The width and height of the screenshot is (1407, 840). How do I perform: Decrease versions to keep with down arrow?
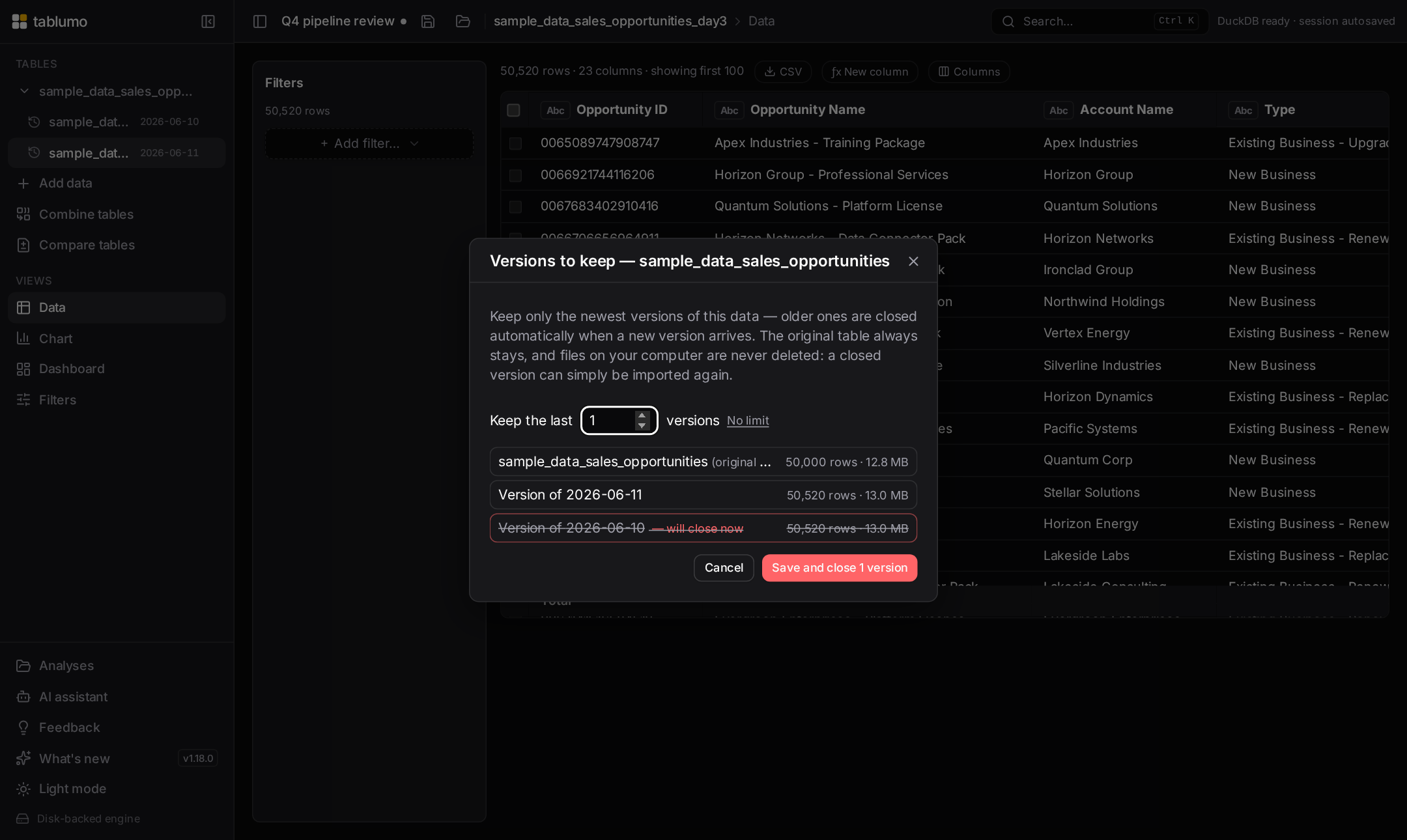[642, 425]
